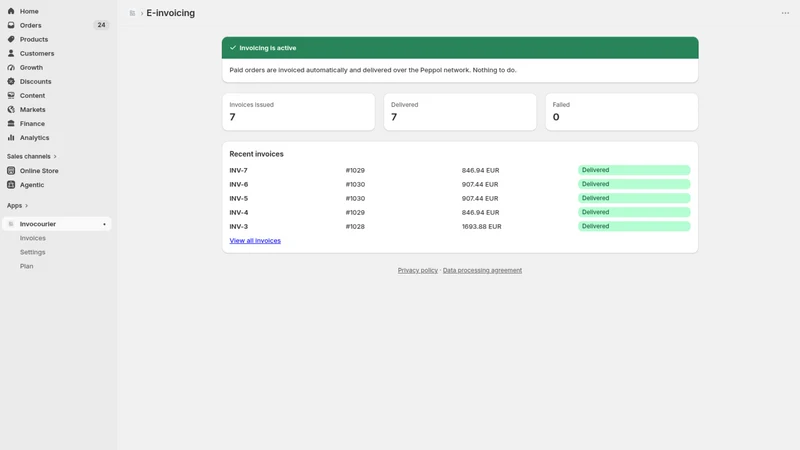Viewport: 800px width, 450px height.
Task: Click invoice INV-3
Action: point(238,227)
